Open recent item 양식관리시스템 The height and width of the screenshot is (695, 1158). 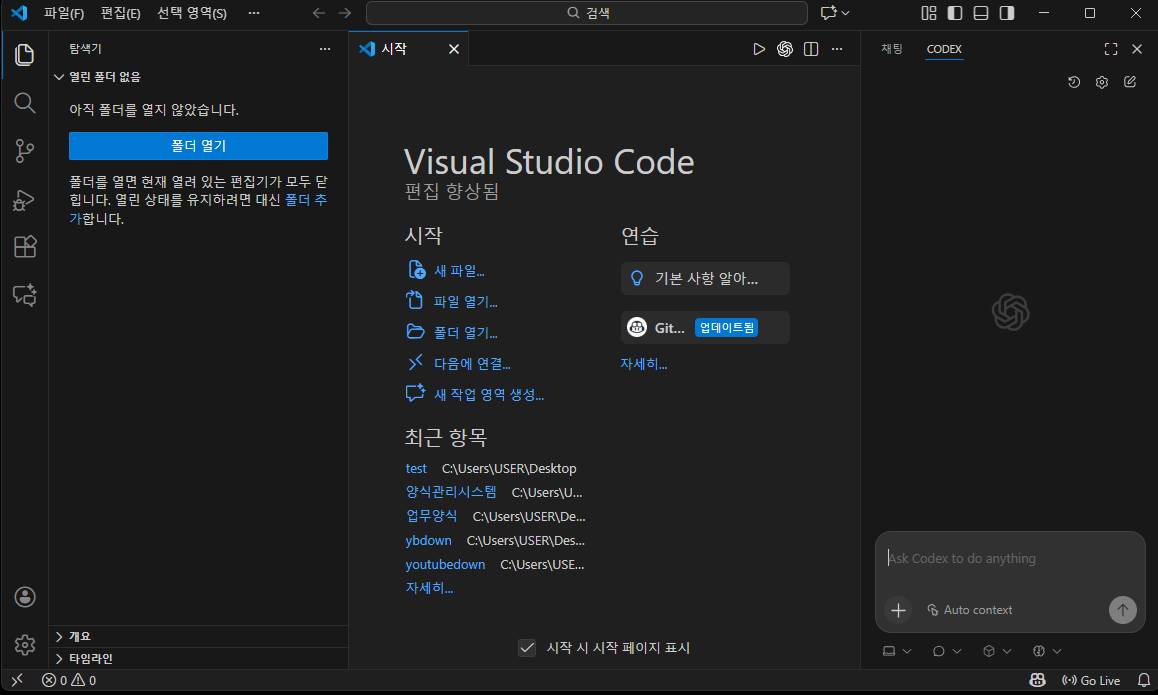(450, 492)
